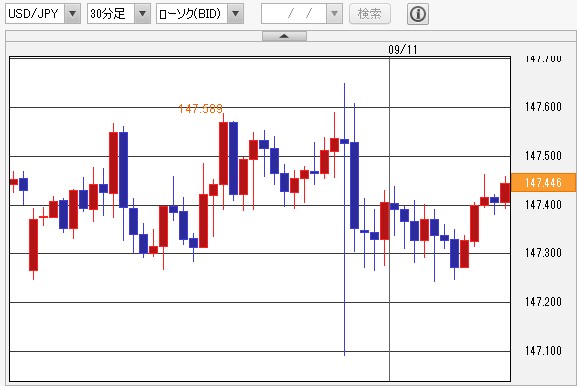The image size is (577, 386).
Task: Click the 147.589 high price annotation
Action: pyautogui.click(x=201, y=109)
